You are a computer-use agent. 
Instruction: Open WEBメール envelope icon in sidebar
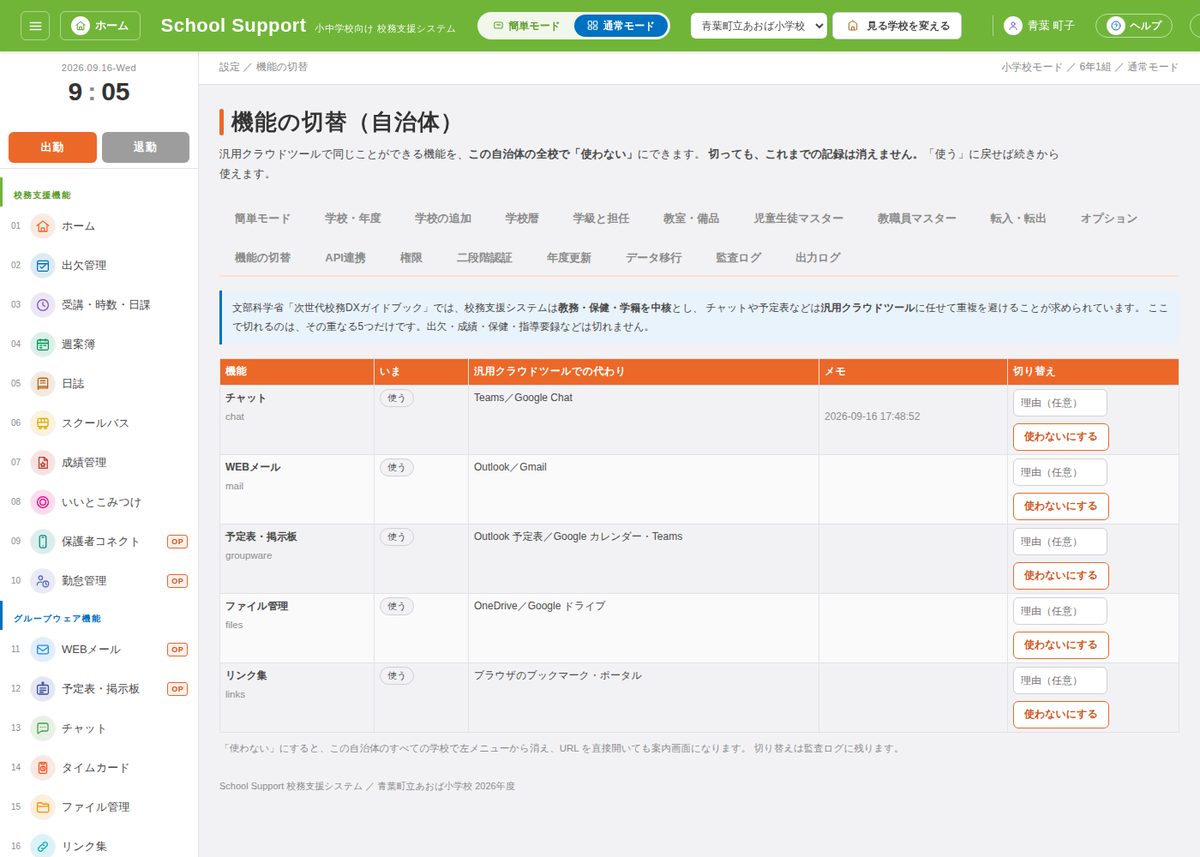pos(43,649)
